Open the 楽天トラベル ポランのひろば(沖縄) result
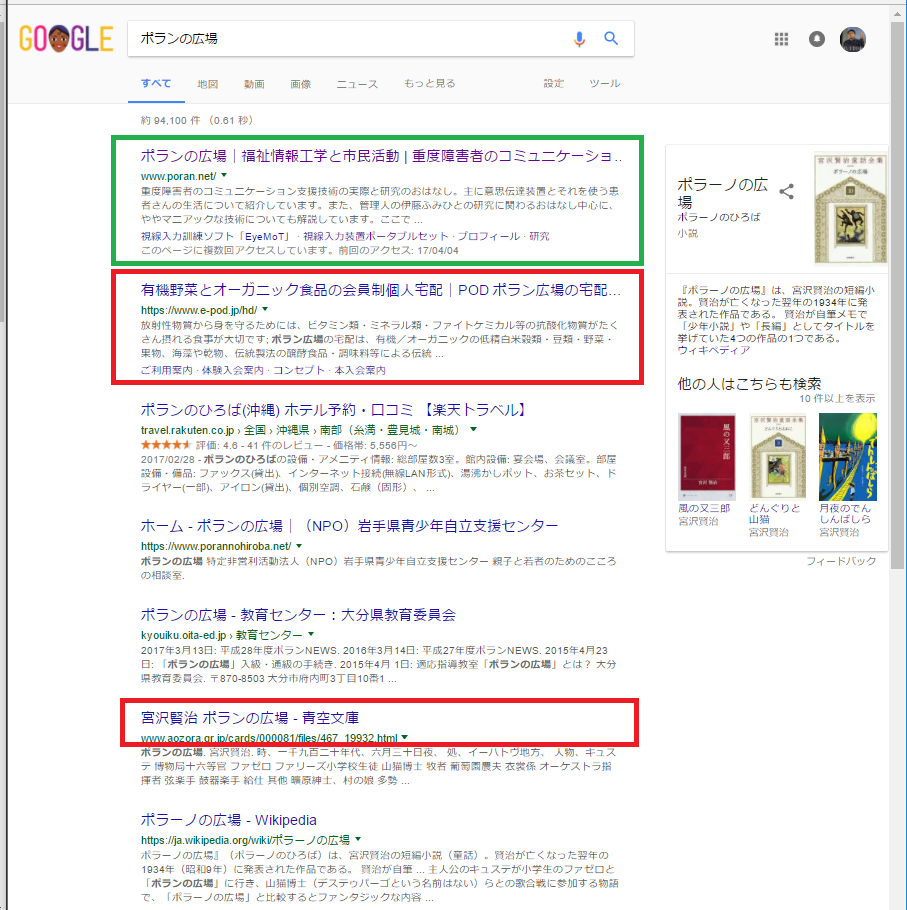Screen dimensions: 907x910 [x=334, y=410]
